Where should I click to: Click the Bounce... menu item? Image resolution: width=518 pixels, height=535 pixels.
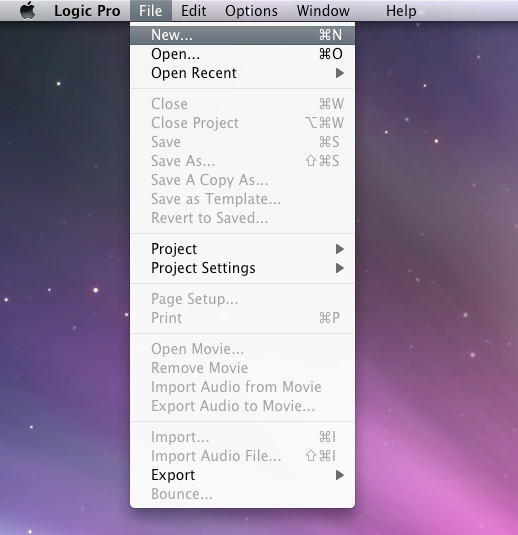coord(242,494)
